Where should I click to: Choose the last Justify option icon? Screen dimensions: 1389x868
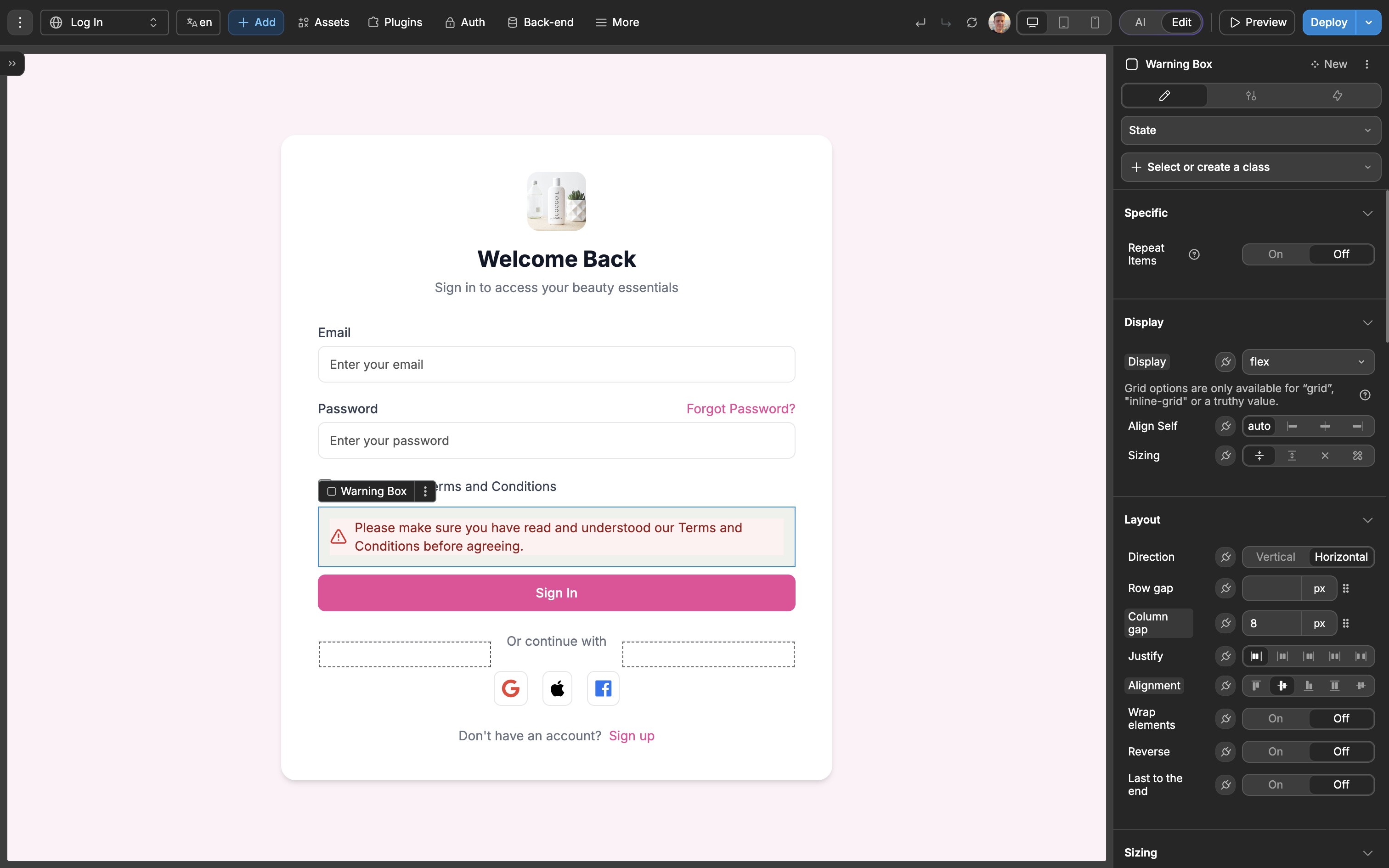[x=1361, y=656]
